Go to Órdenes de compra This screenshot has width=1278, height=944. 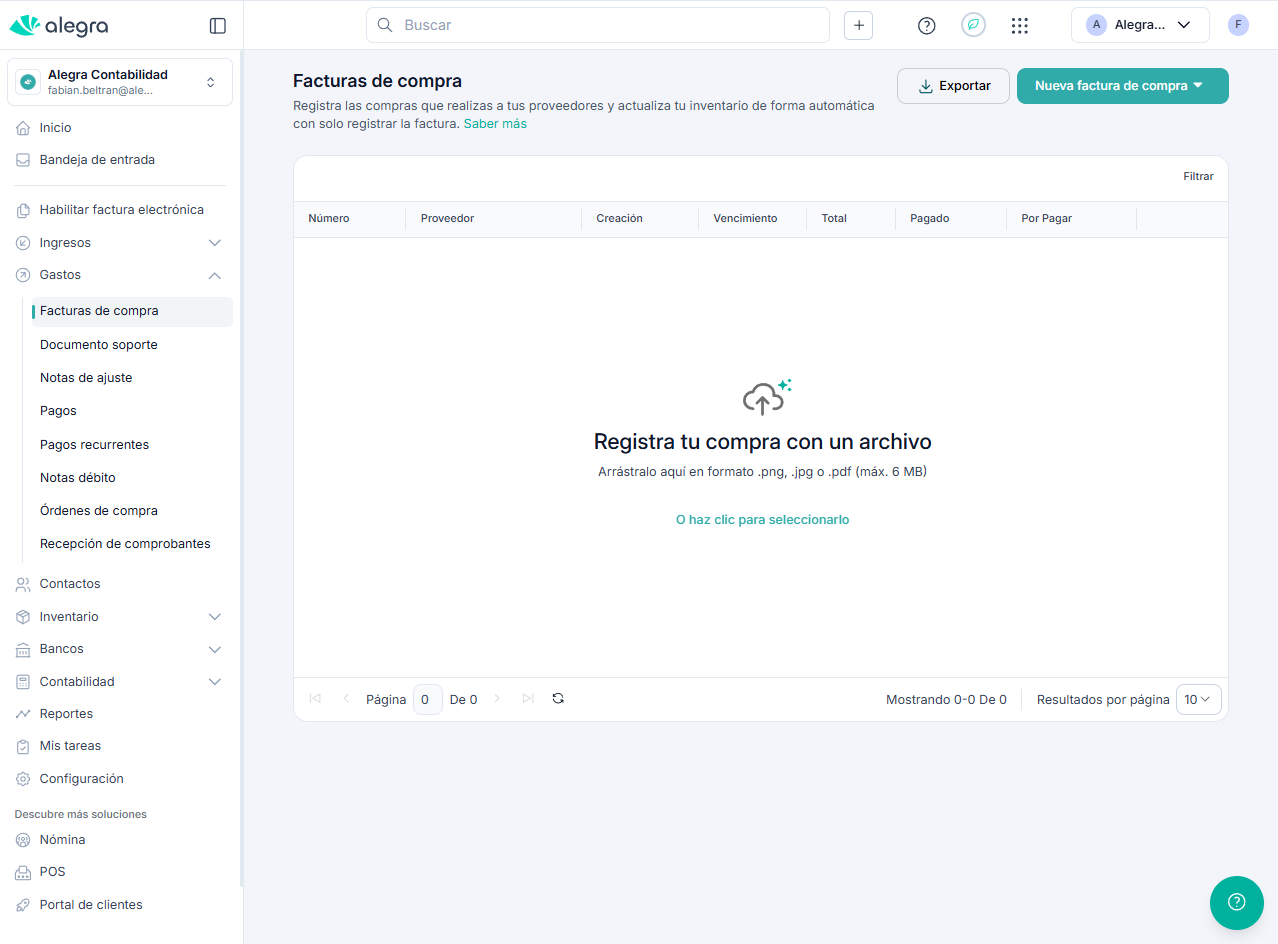[99, 511]
